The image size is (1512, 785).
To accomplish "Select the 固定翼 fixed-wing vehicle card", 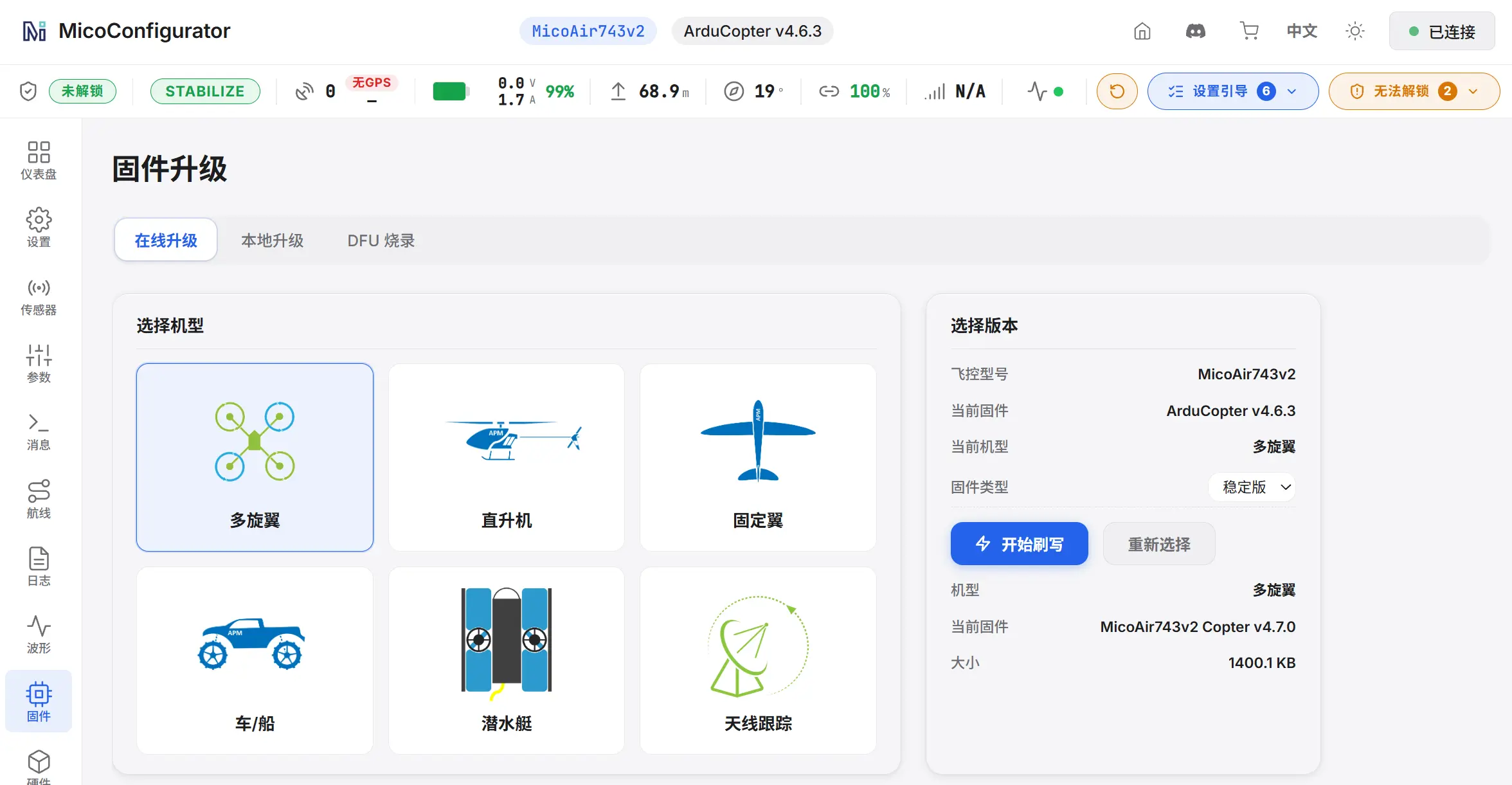I will tap(758, 457).
